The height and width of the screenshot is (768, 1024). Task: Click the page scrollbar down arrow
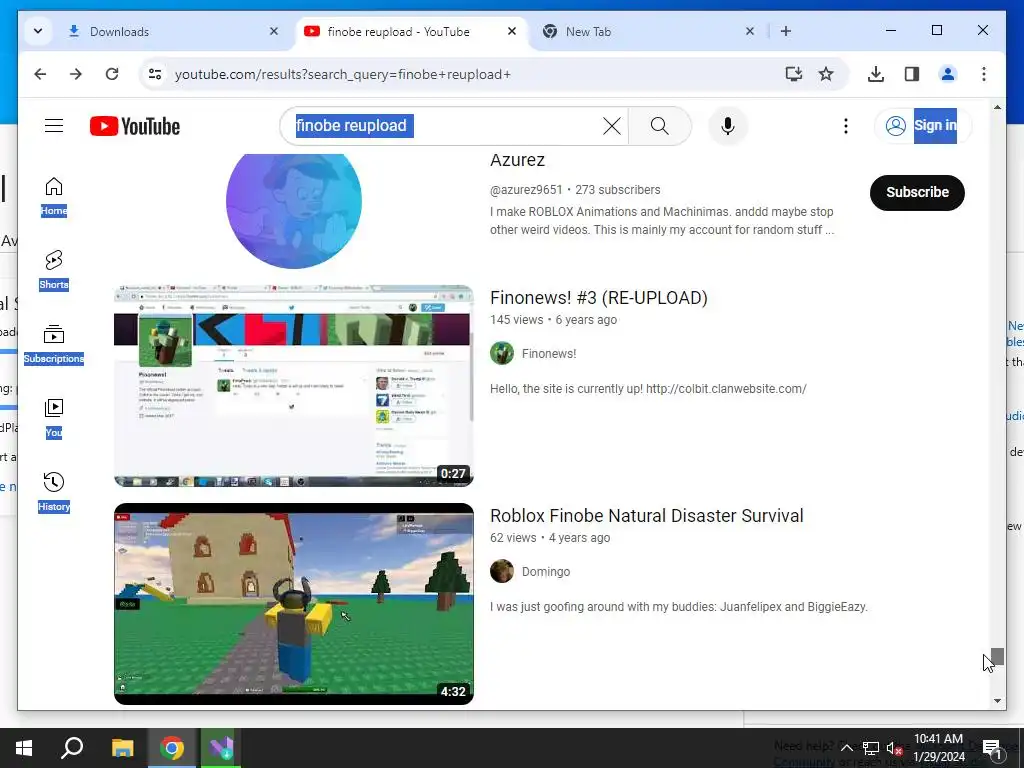click(997, 701)
